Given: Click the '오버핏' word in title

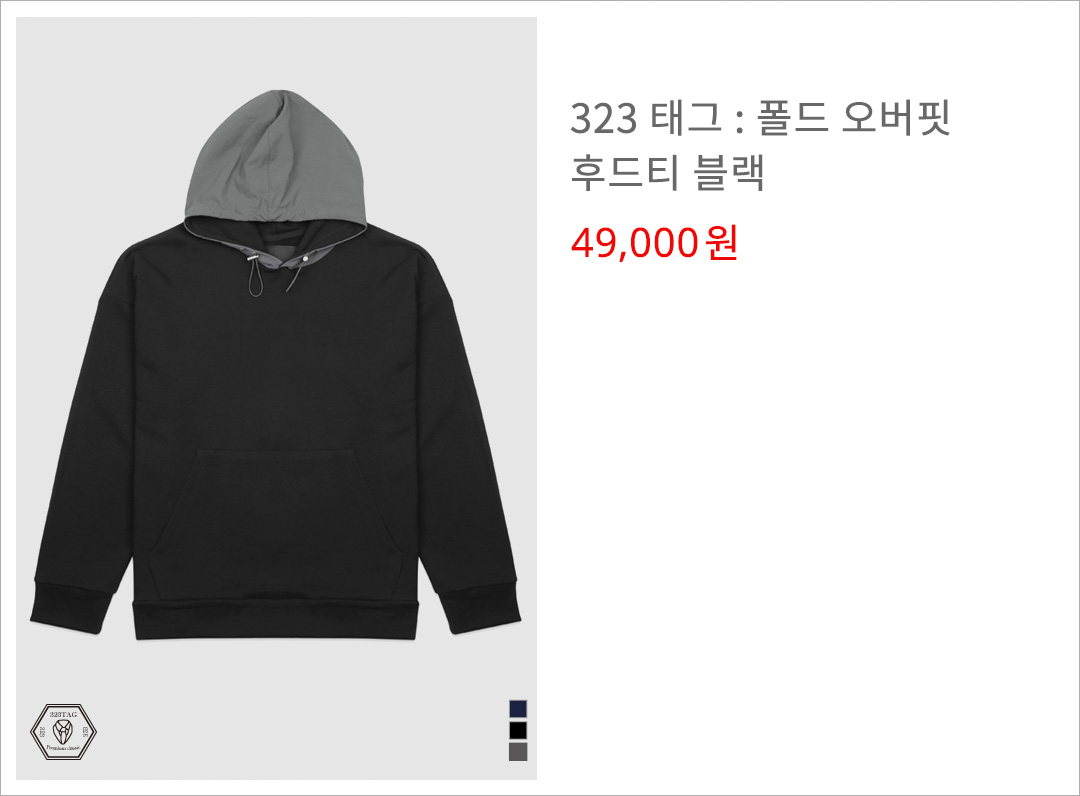Looking at the screenshot, I should click(897, 118).
